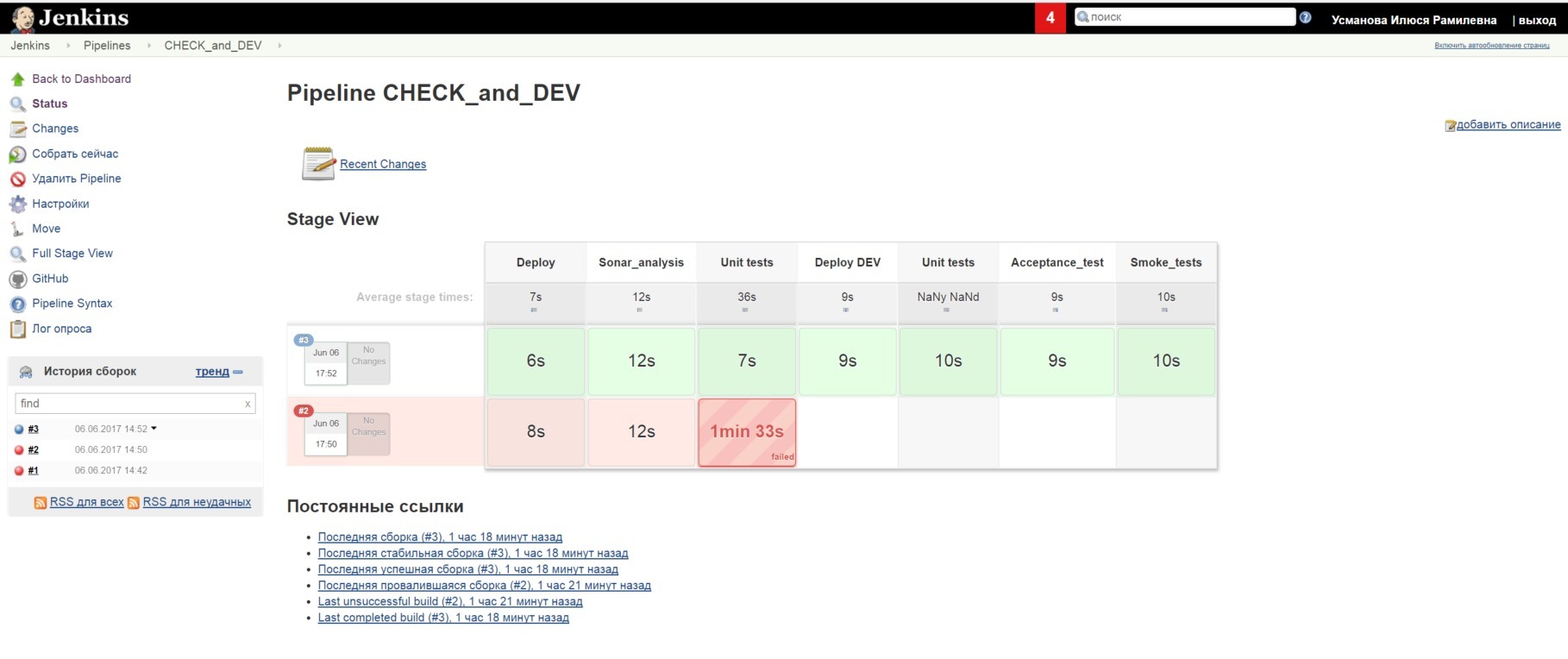Click the Move icon in the sidebar
The image size is (1568, 659).
(x=17, y=229)
